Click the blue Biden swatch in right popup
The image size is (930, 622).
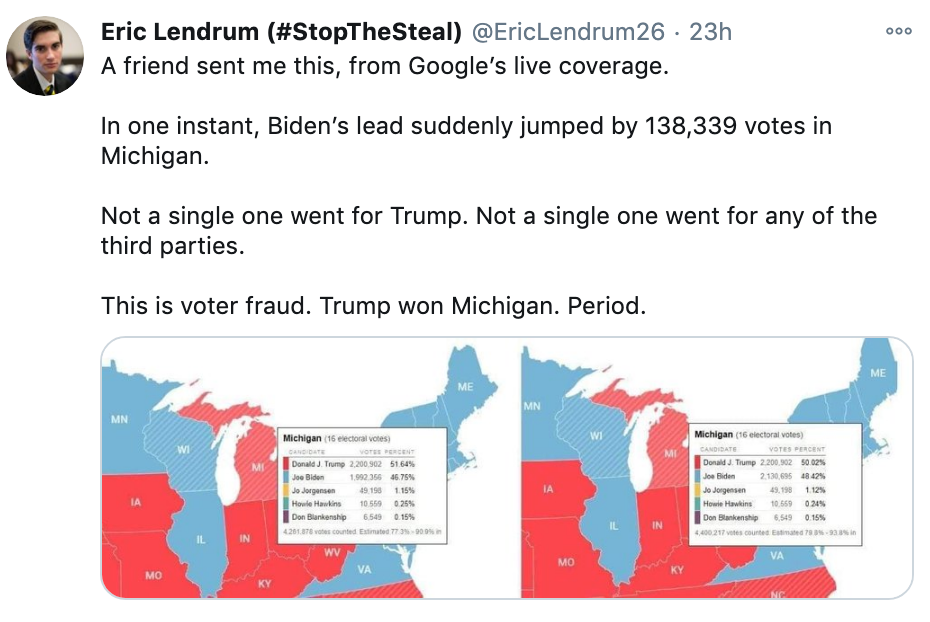(698, 476)
